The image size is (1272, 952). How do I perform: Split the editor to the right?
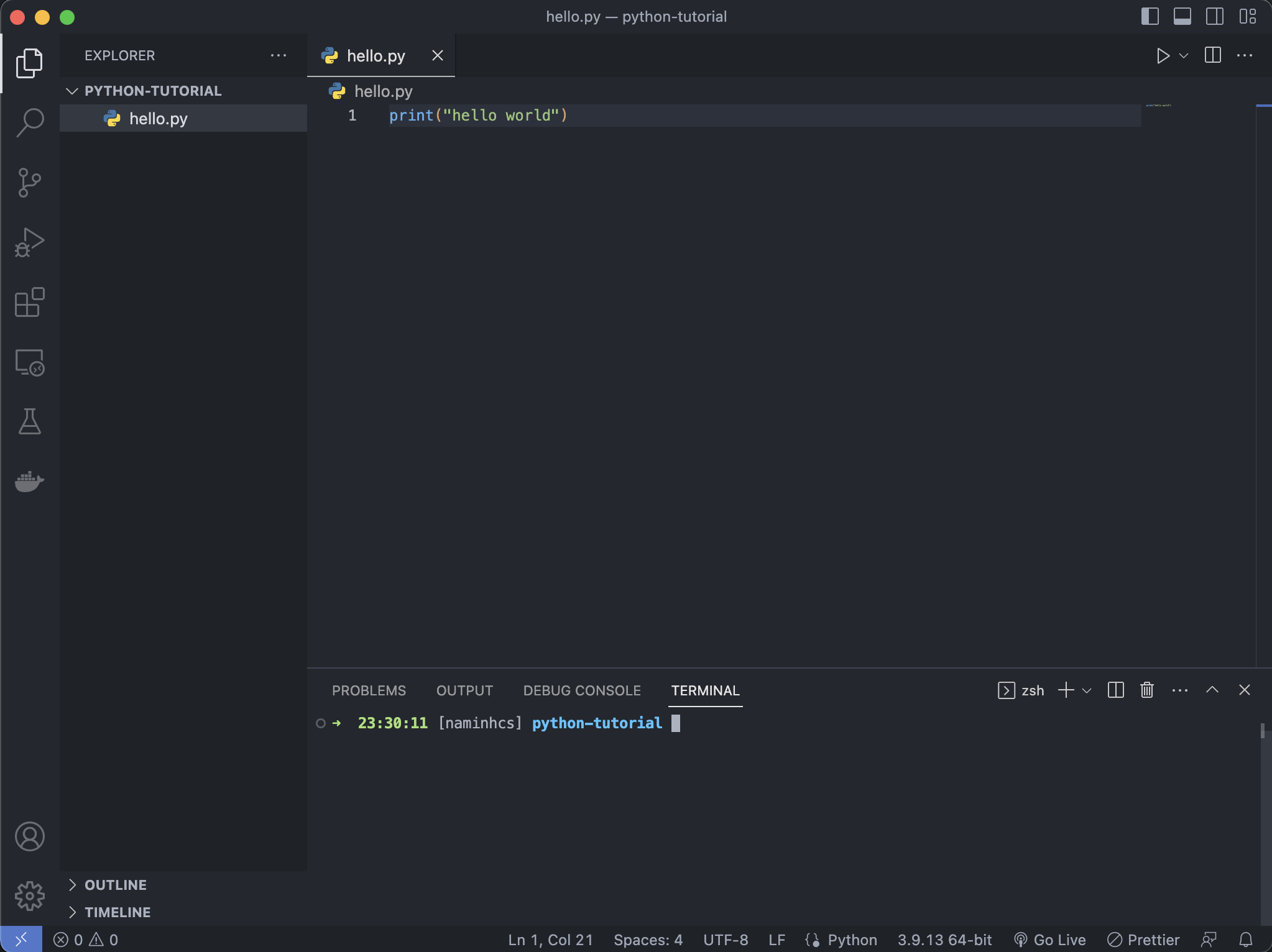[x=1212, y=55]
